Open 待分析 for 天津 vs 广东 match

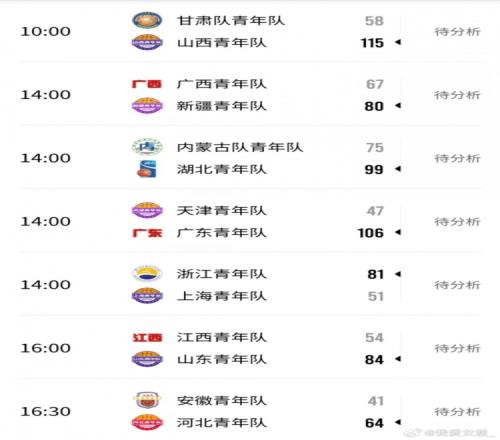(x=457, y=222)
